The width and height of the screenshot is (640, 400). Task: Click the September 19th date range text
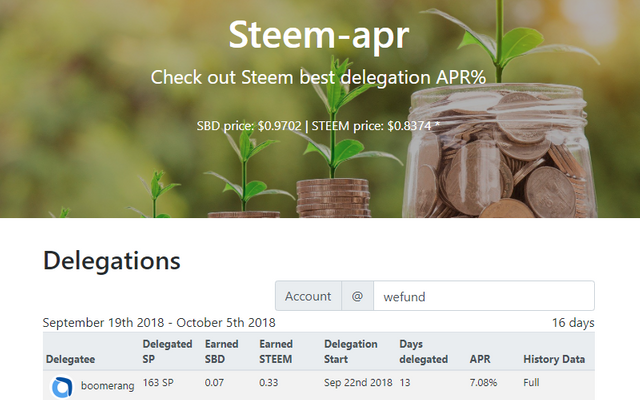(x=159, y=322)
